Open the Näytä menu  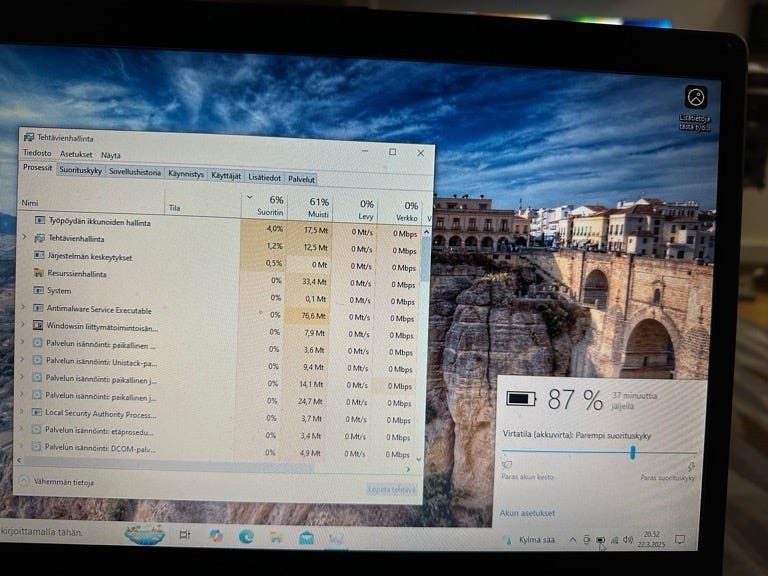[x=111, y=155]
